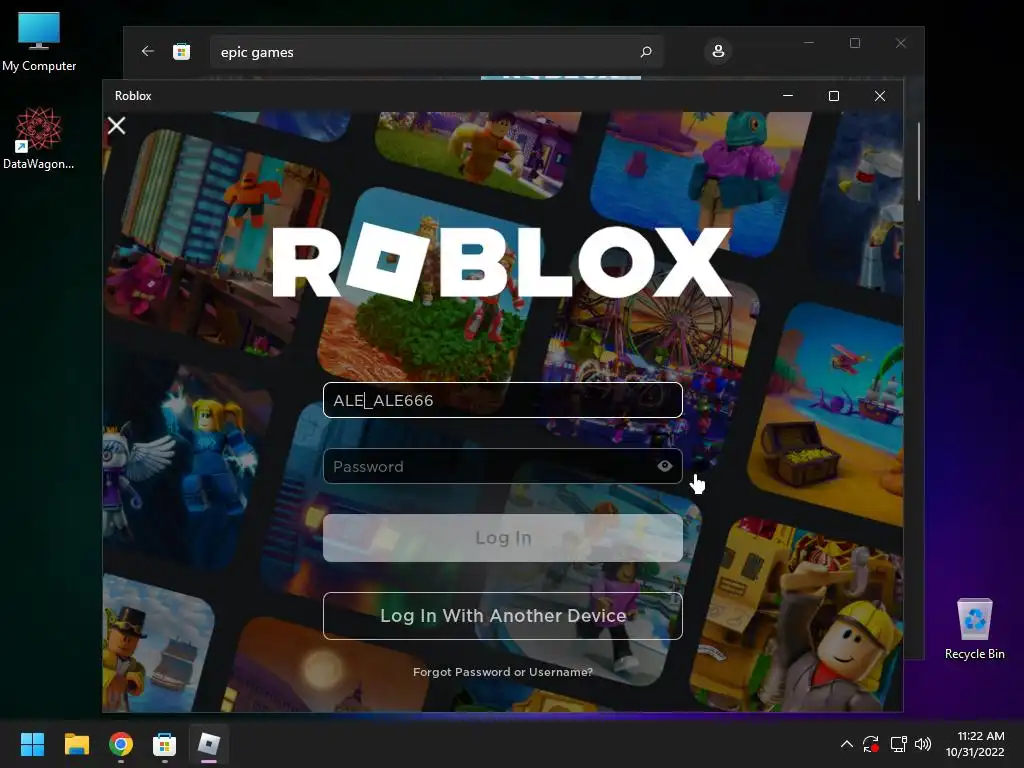
Task: Select the Recycle Bin desktop icon
Action: 974,629
